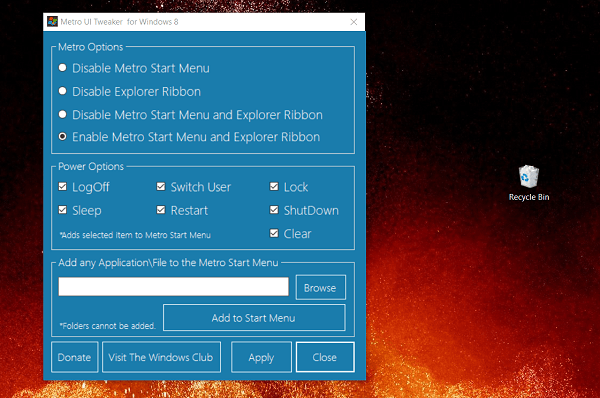Open Visit The Windows Club link button
The image size is (600, 398).
click(x=161, y=357)
